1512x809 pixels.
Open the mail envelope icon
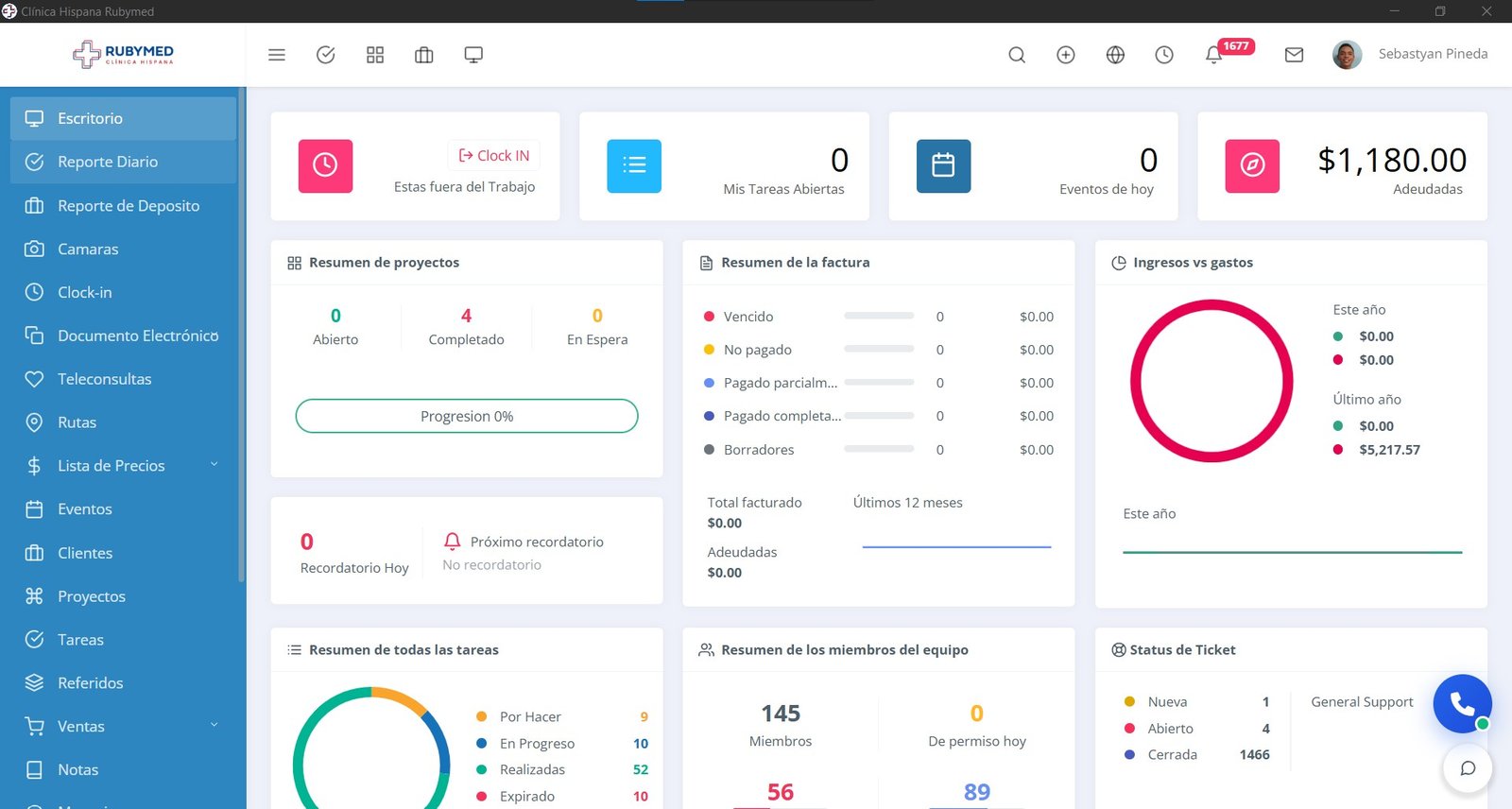click(x=1294, y=55)
